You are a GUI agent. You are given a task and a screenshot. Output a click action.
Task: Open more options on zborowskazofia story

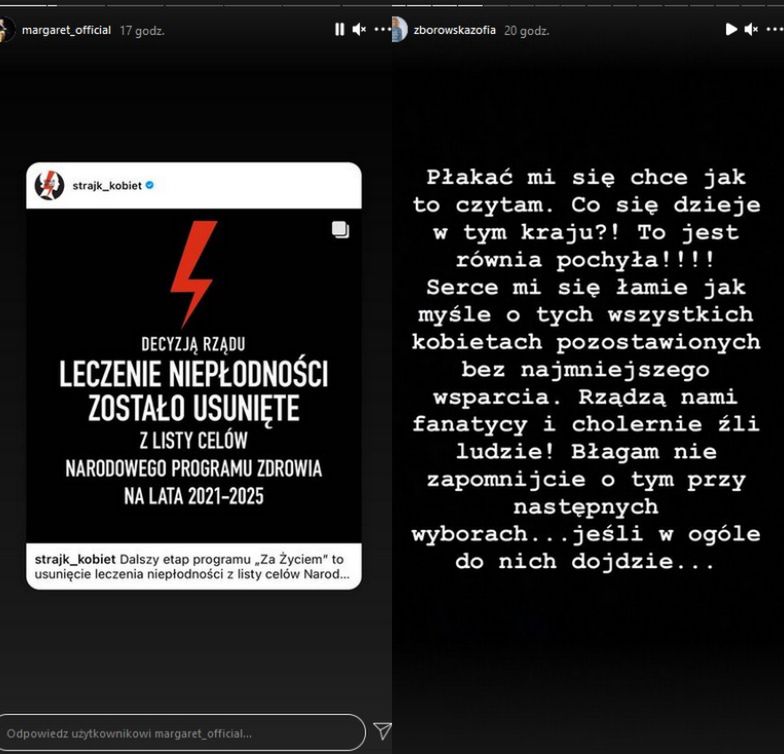774,30
